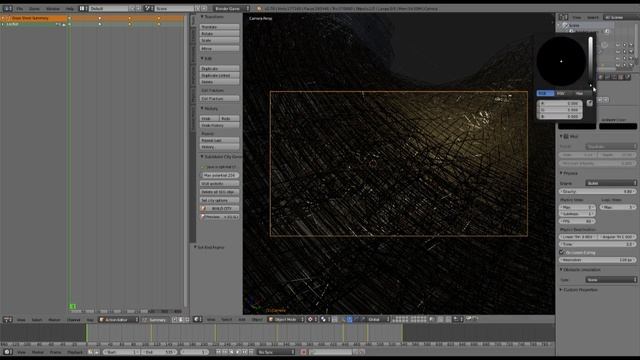Open the obstacle simulation Type dropdown

(611, 280)
